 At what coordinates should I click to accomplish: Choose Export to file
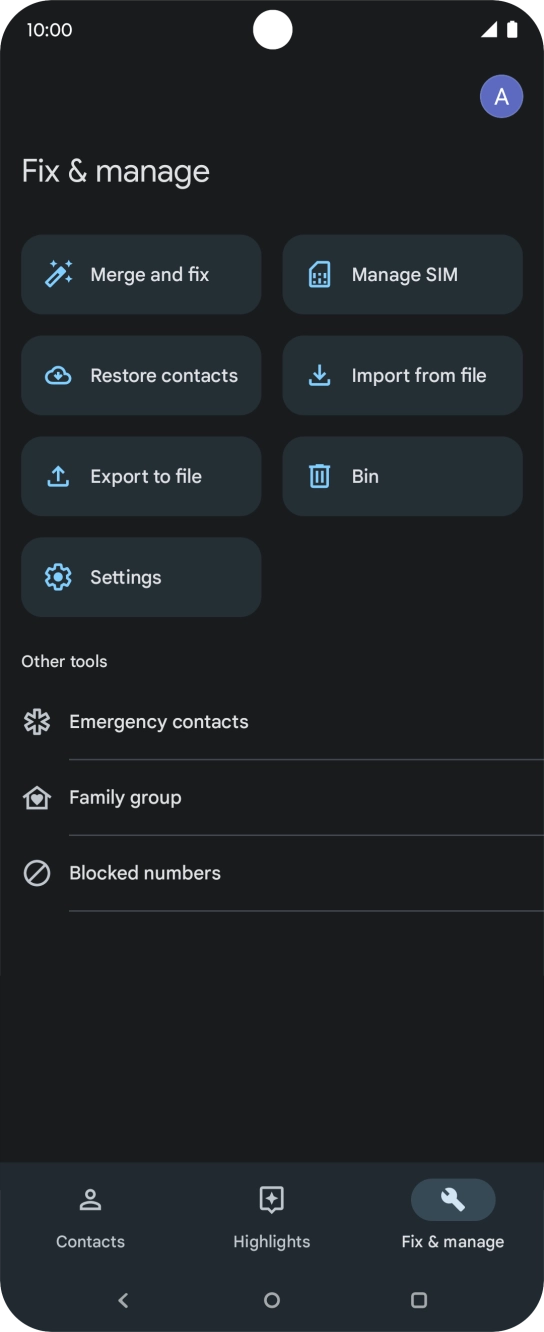click(141, 477)
